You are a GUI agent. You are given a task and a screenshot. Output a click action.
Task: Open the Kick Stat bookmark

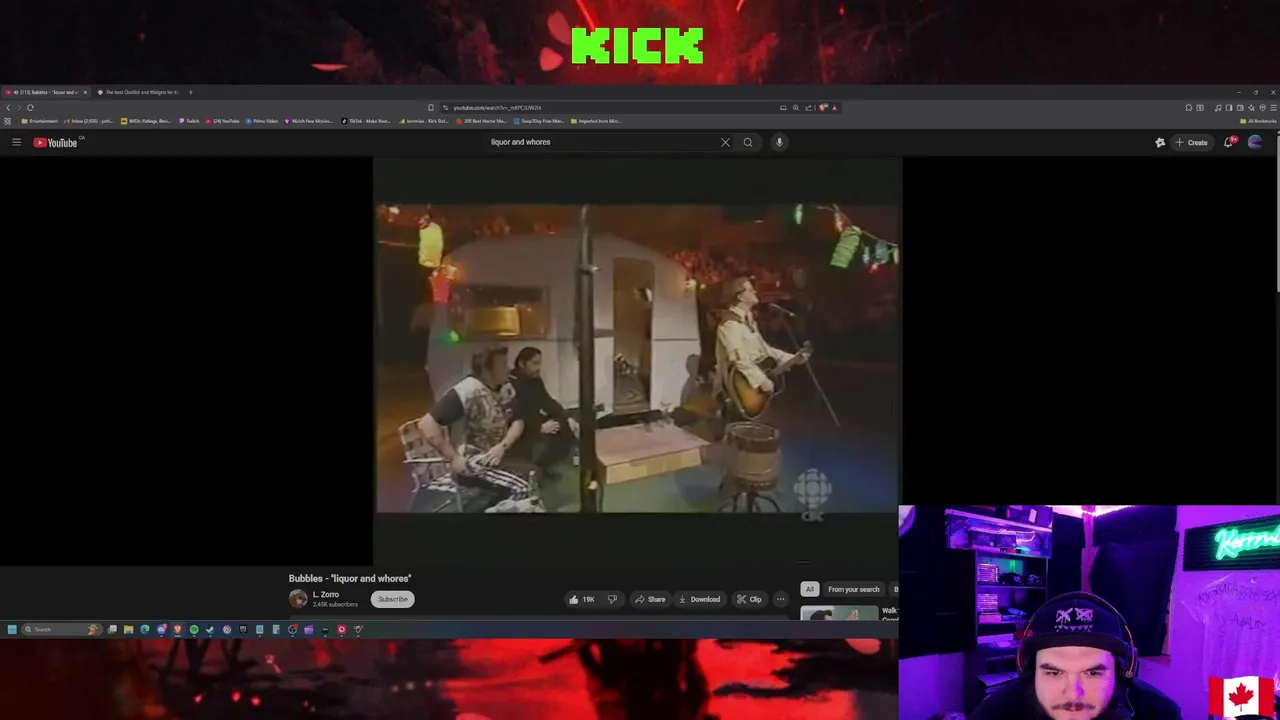[424, 121]
